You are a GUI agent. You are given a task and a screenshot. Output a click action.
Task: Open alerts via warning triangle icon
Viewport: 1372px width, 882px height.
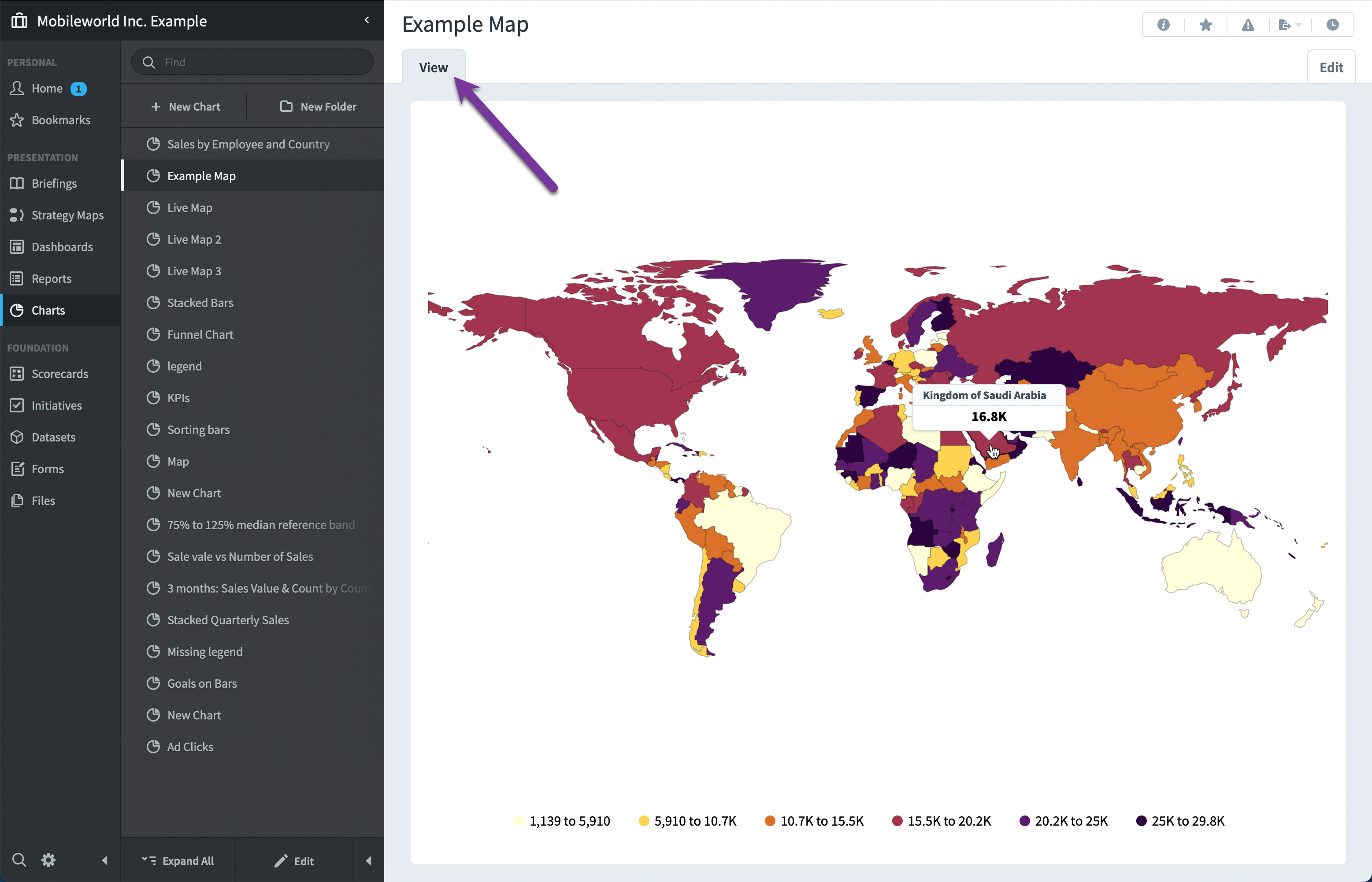[x=1248, y=25]
